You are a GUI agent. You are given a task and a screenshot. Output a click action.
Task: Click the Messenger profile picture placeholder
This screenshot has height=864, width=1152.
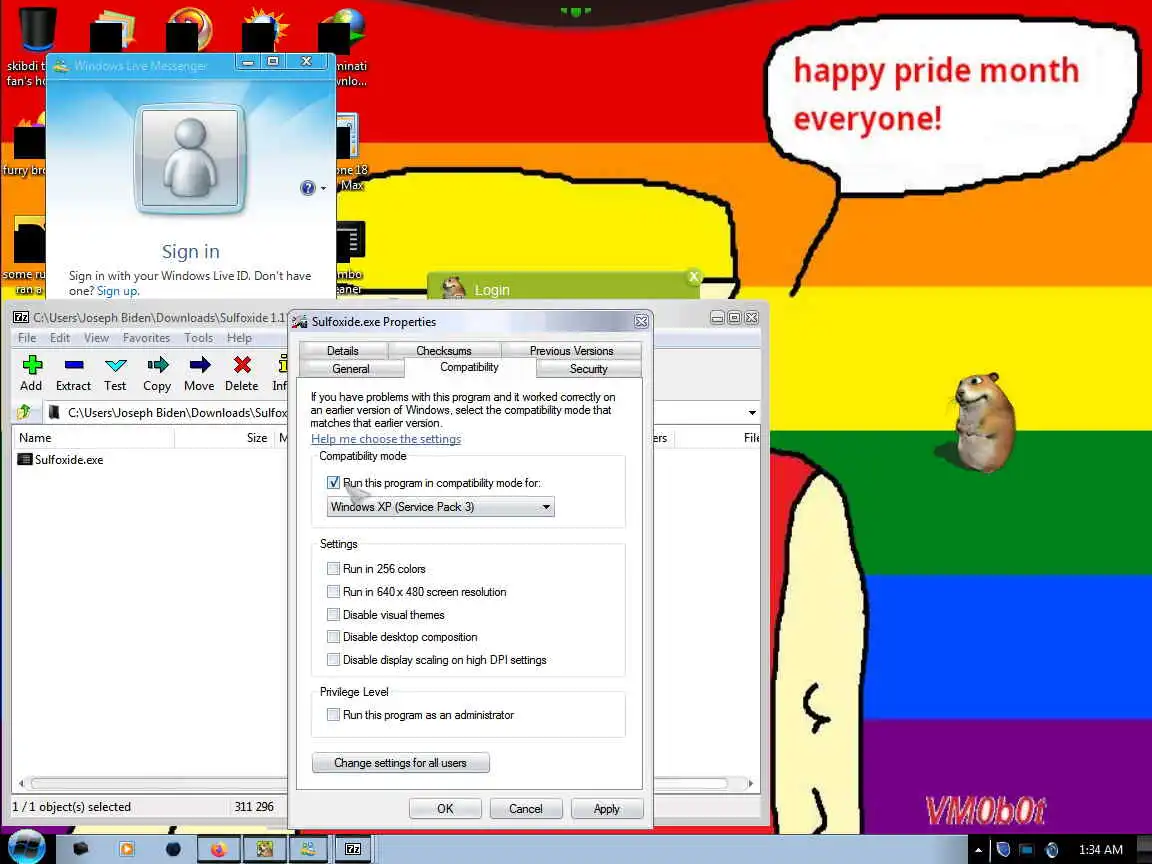(x=190, y=158)
